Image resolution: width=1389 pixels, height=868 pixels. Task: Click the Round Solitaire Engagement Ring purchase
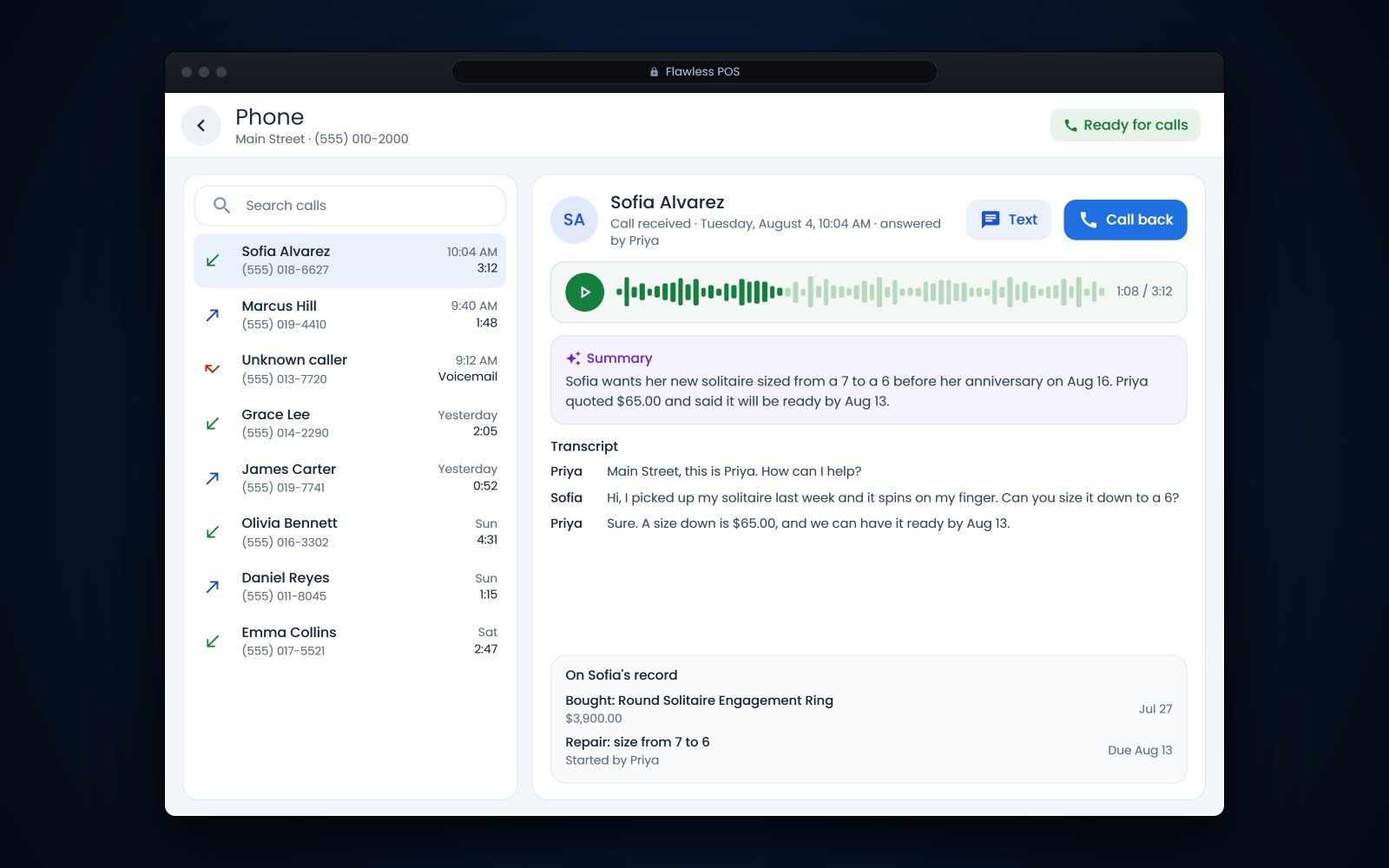click(x=868, y=709)
